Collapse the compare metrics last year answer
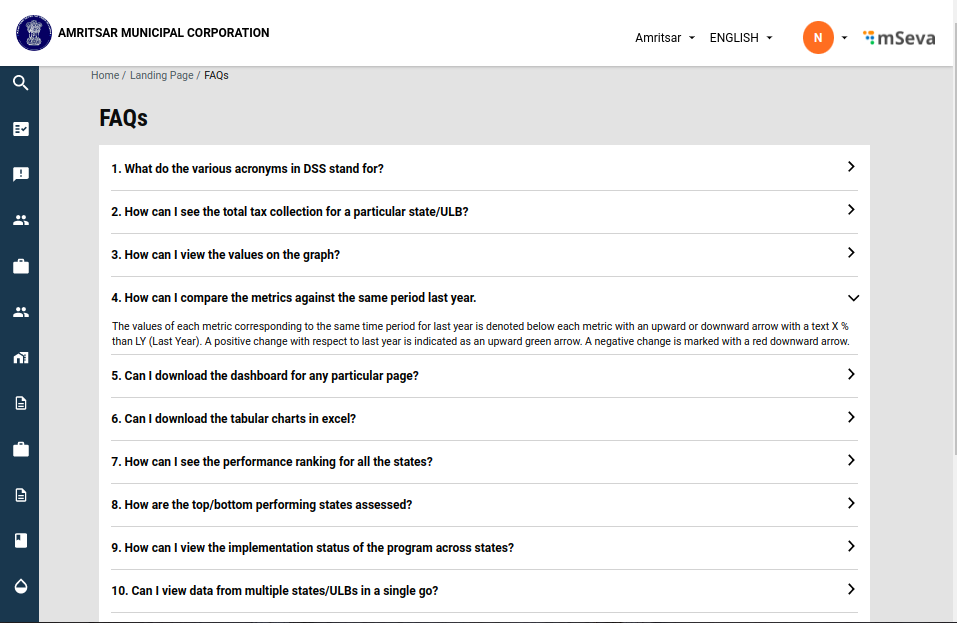957x623 pixels. coord(852,297)
